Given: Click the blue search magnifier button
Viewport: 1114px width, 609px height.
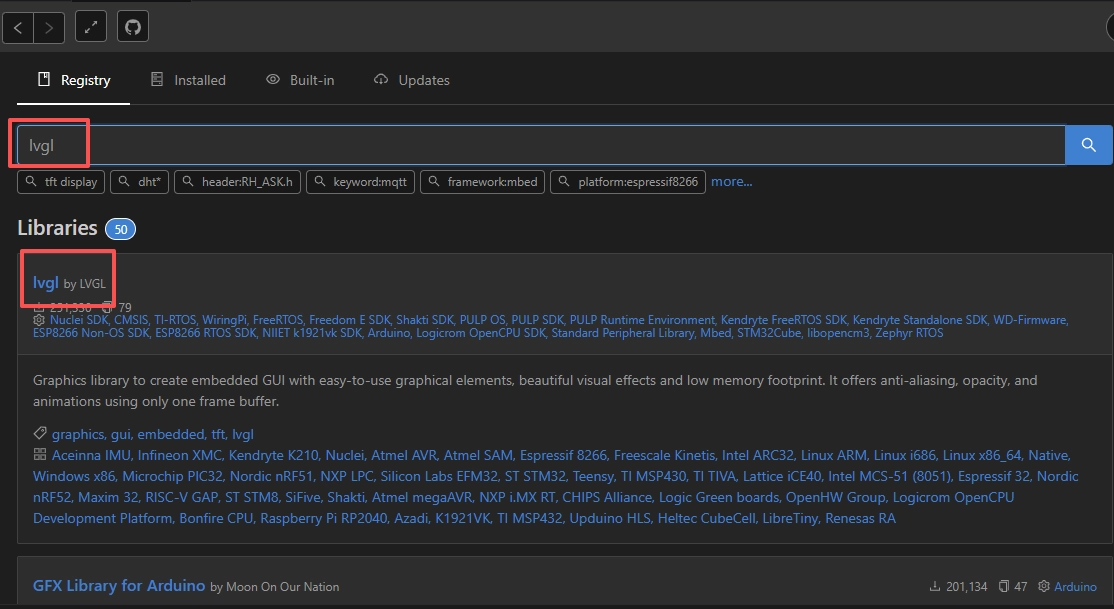Looking at the screenshot, I should pyautogui.click(x=1088, y=145).
